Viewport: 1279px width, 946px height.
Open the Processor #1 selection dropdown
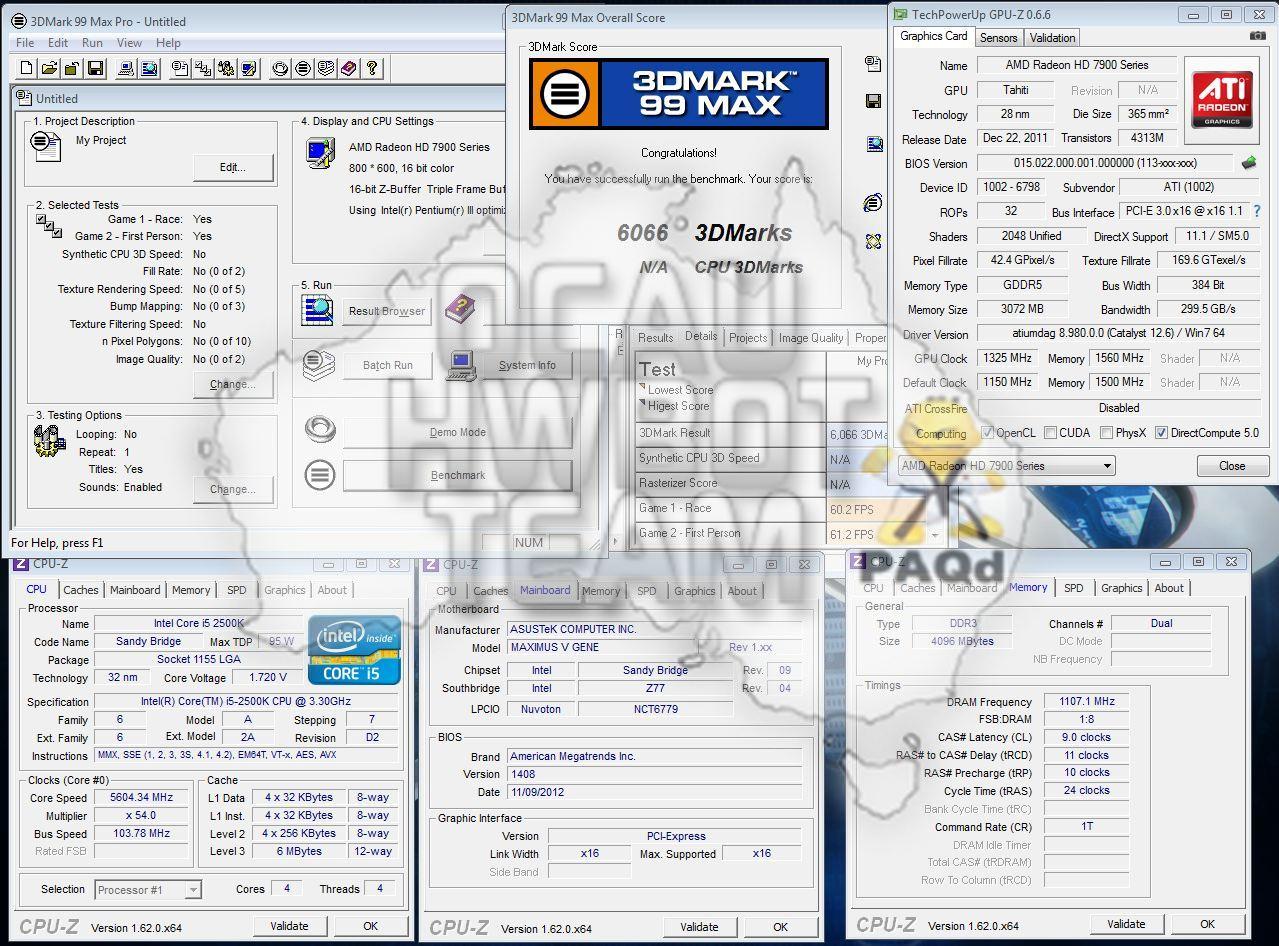148,889
